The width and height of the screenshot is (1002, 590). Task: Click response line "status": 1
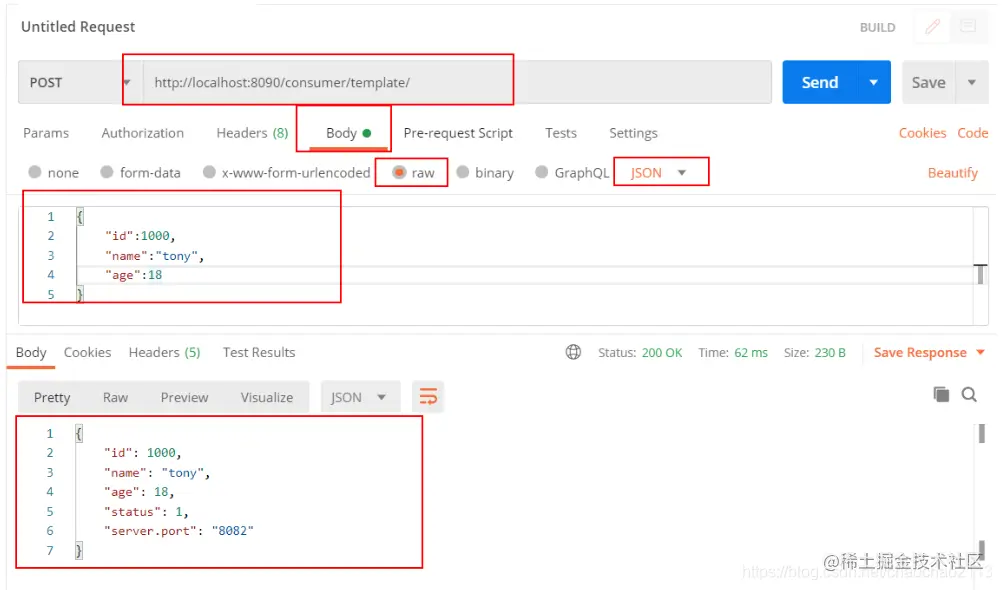(146, 511)
